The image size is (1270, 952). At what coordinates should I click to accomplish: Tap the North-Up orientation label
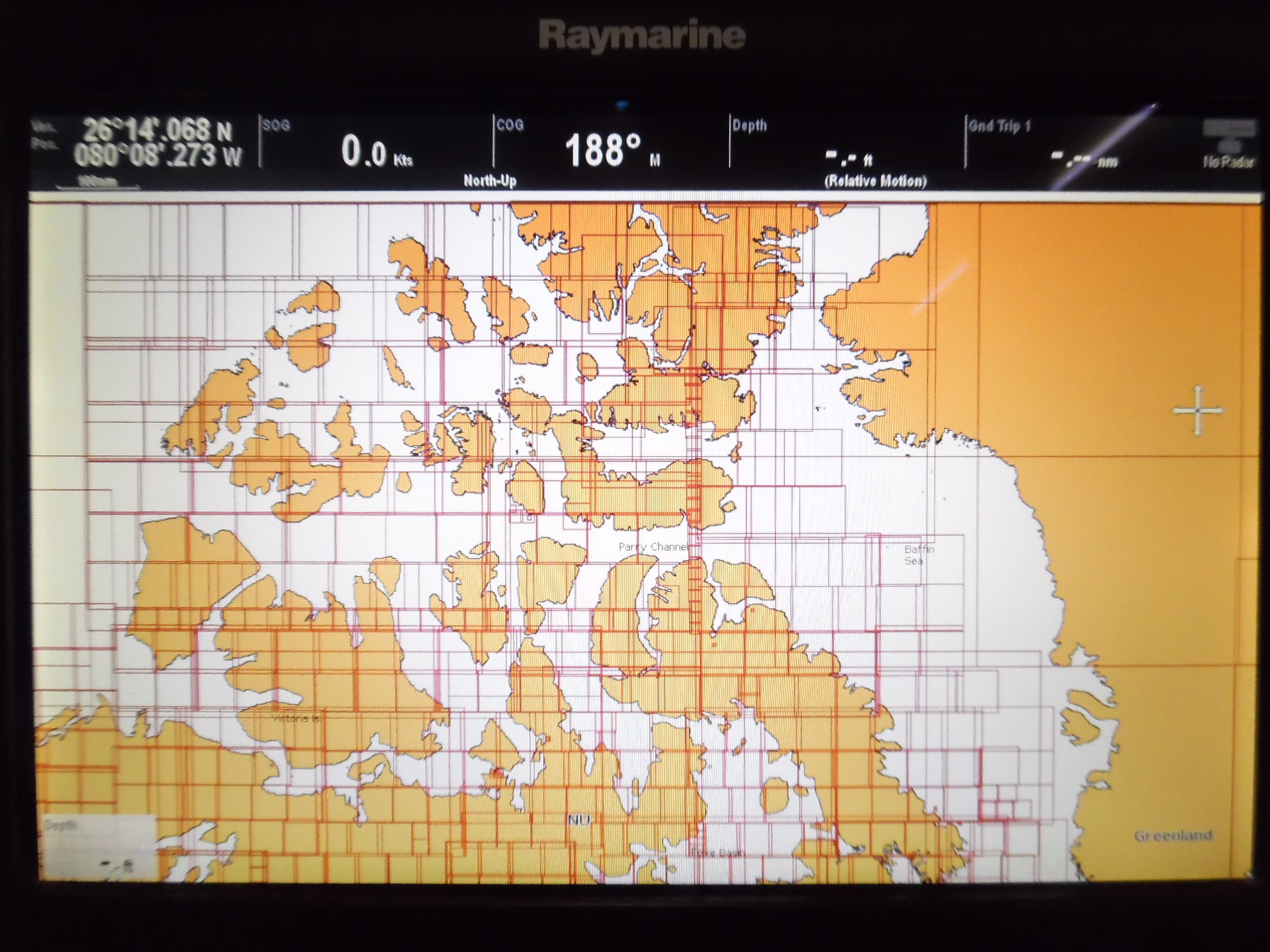coord(490,181)
